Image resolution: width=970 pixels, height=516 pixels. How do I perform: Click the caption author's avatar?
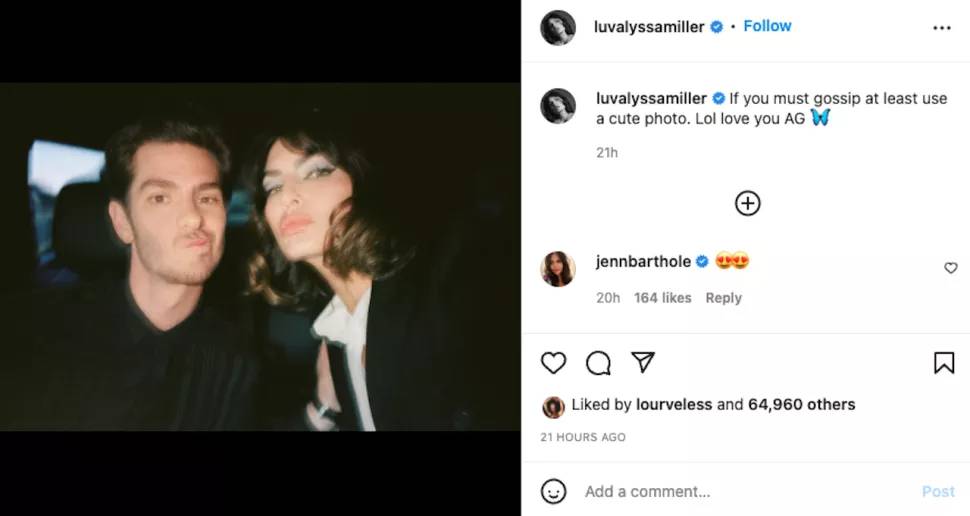pos(558,106)
